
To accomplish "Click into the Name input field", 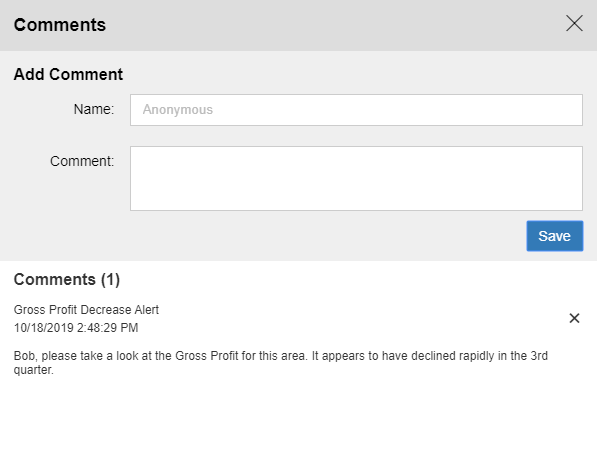I will click(356, 110).
